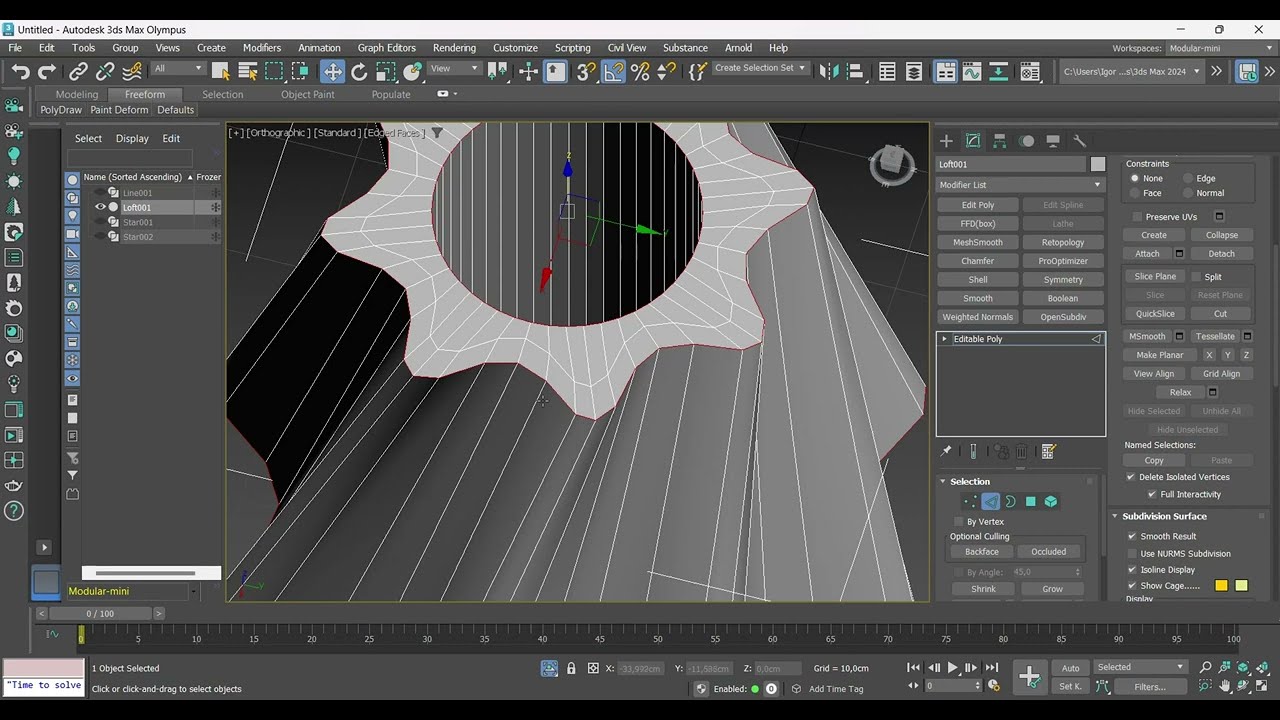Toggle Isoline Display checkbox
This screenshot has width=1280, height=720.
coord(1132,570)
